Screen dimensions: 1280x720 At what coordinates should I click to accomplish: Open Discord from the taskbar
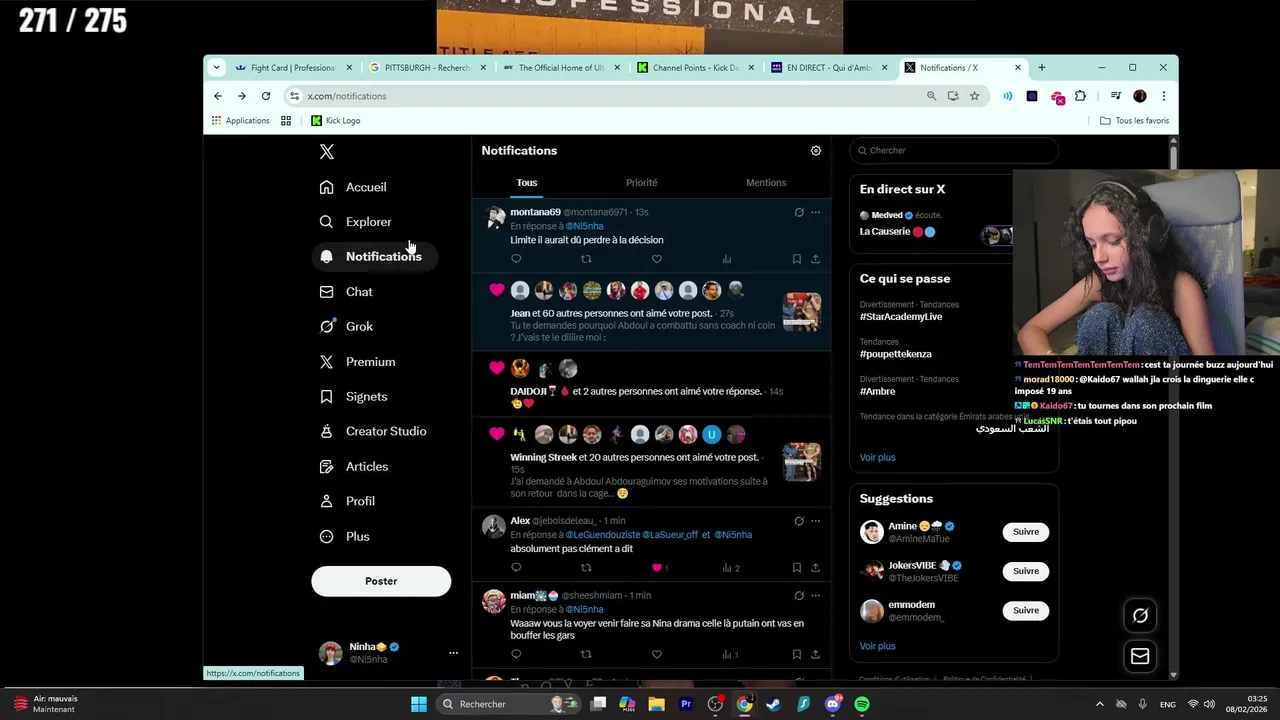tap(833, 704)
